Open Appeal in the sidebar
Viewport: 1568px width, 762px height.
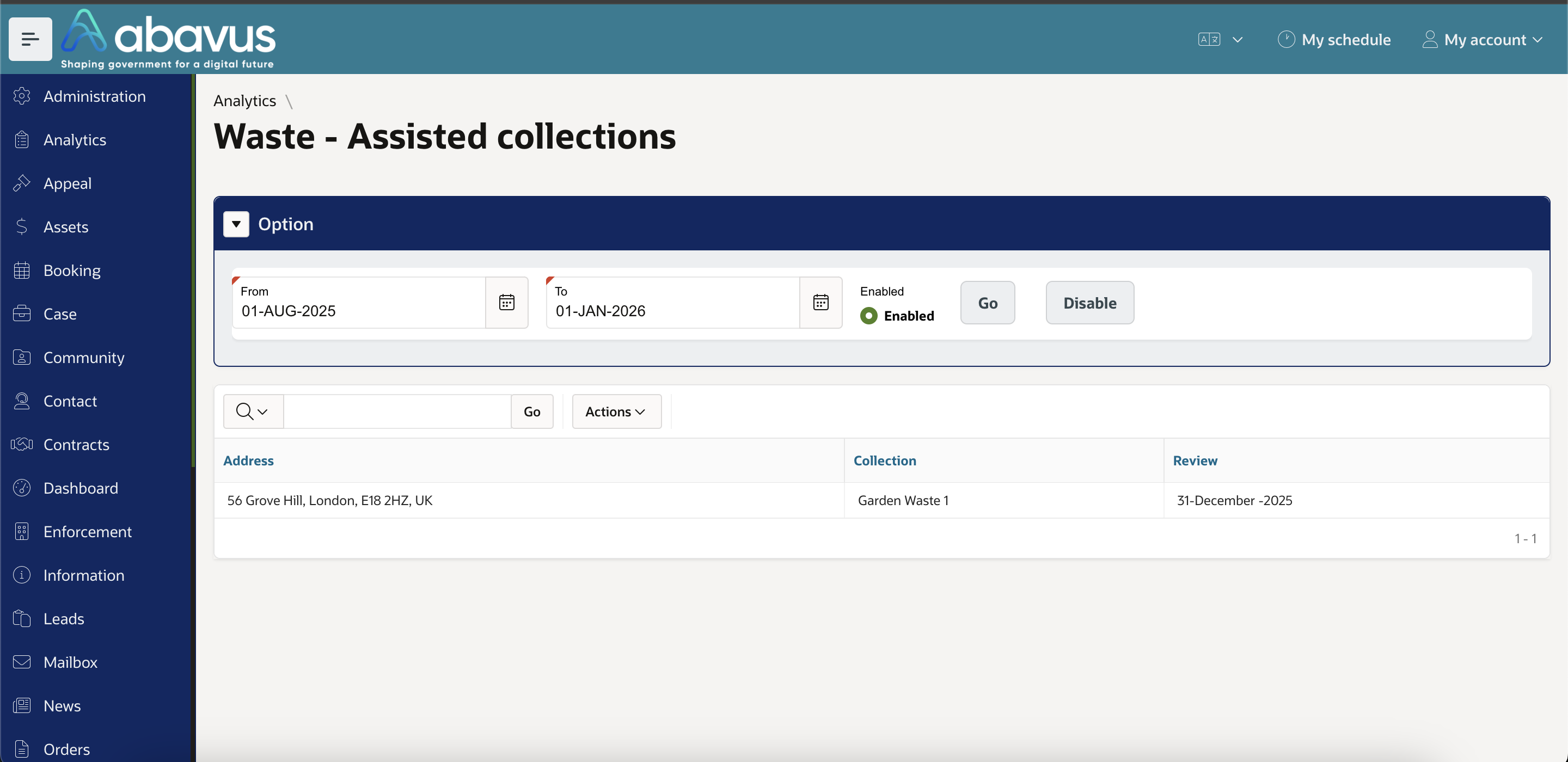[68, 183]
